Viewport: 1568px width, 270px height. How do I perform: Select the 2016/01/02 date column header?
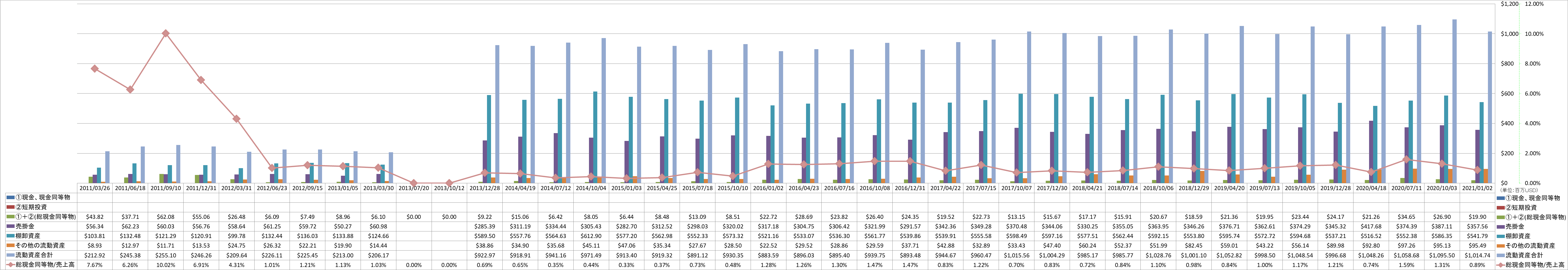point(768,188)
